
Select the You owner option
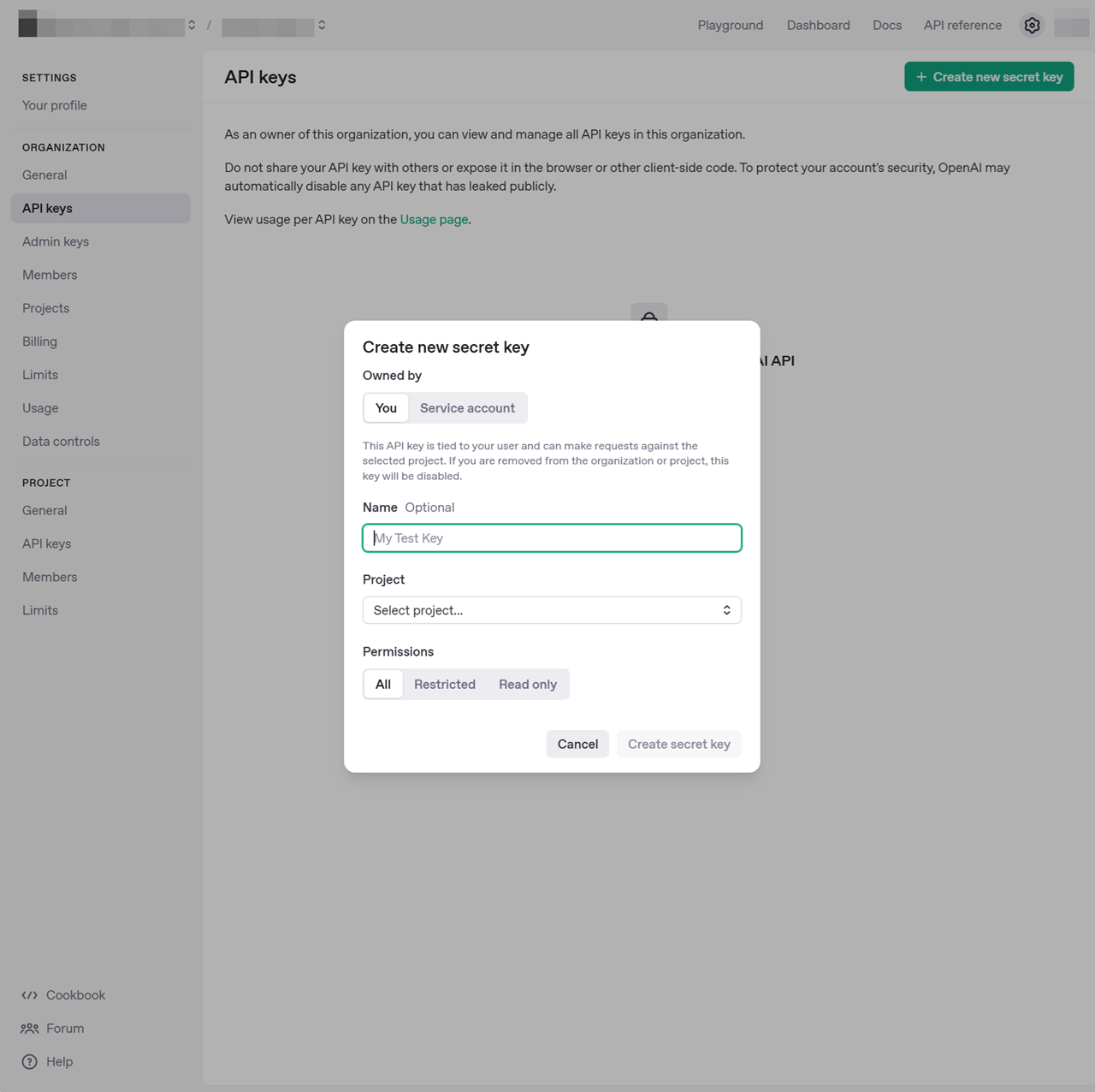tap(386, 408)
